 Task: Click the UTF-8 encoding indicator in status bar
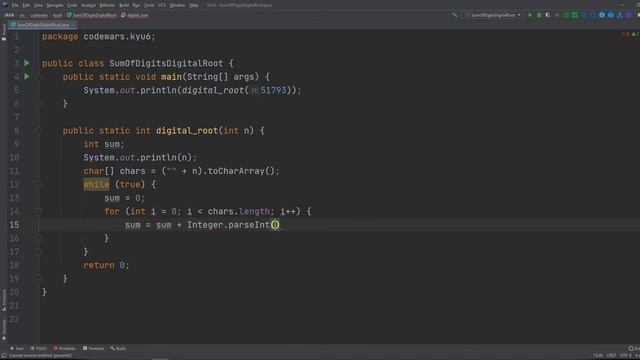pyautogui.click(x=626, y=356)
